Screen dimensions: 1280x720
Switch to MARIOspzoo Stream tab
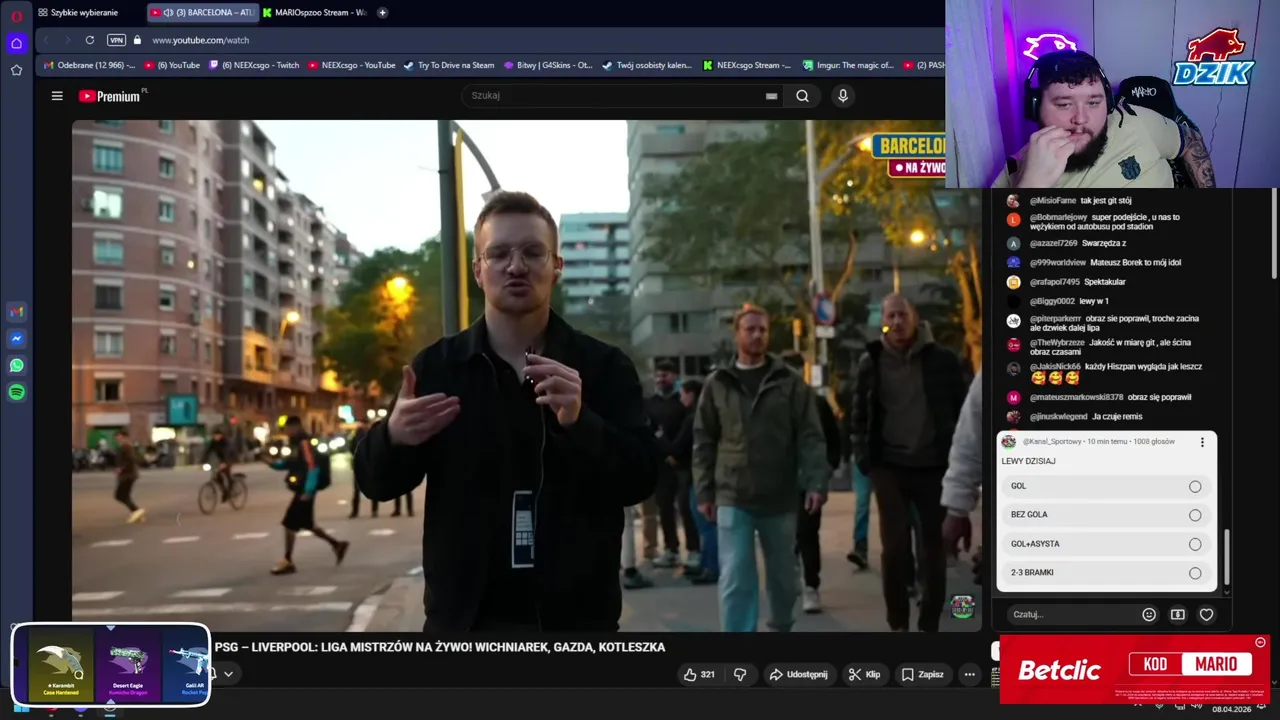click(315, 12)
